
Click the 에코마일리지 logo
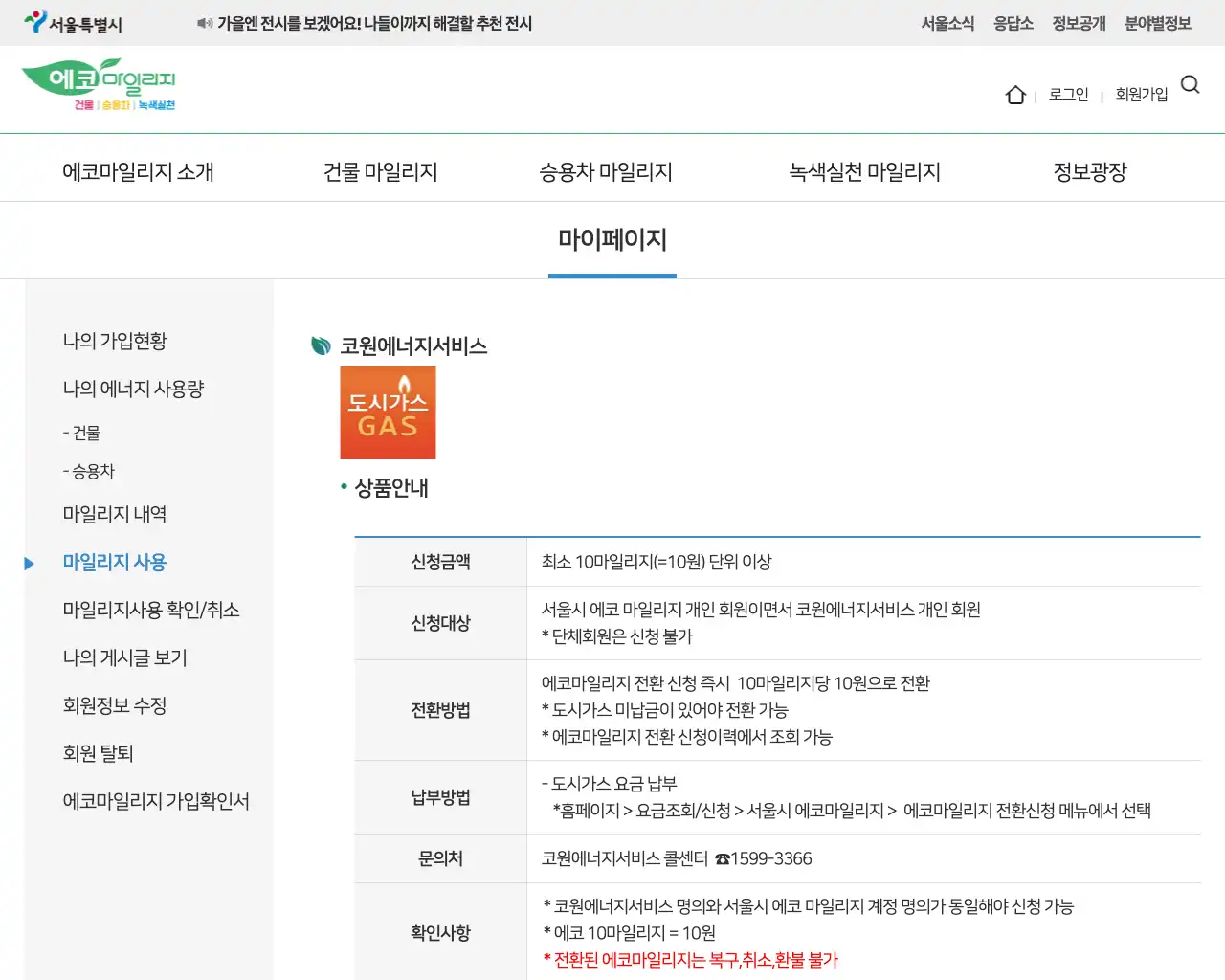(99, 85)
